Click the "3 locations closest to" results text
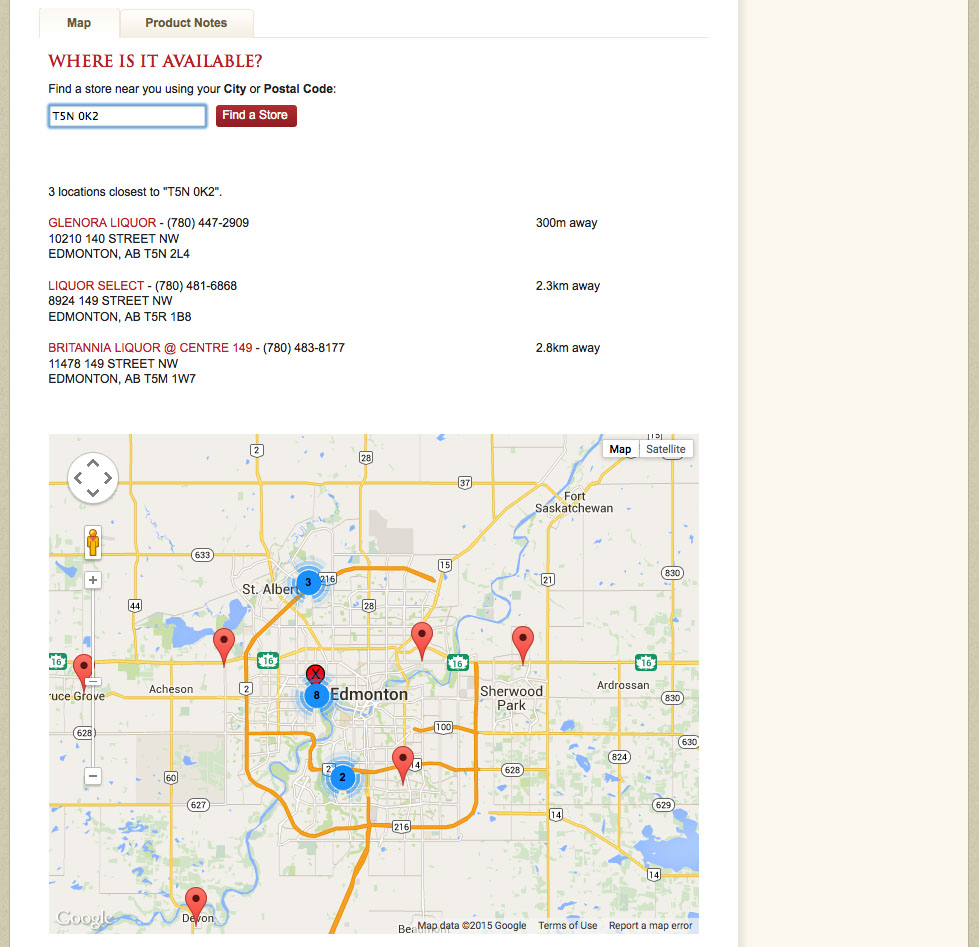The image size is (979, 947). pos(135,192)
